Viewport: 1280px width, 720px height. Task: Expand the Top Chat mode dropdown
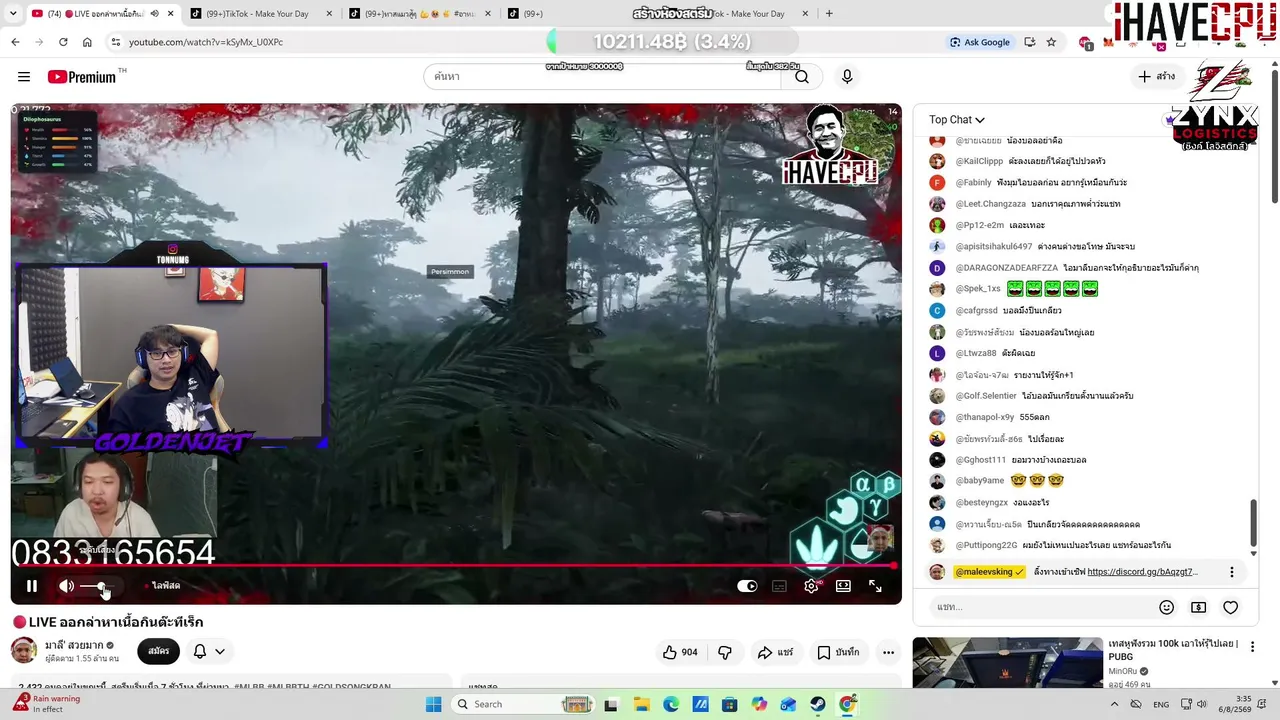coord(957,120)
